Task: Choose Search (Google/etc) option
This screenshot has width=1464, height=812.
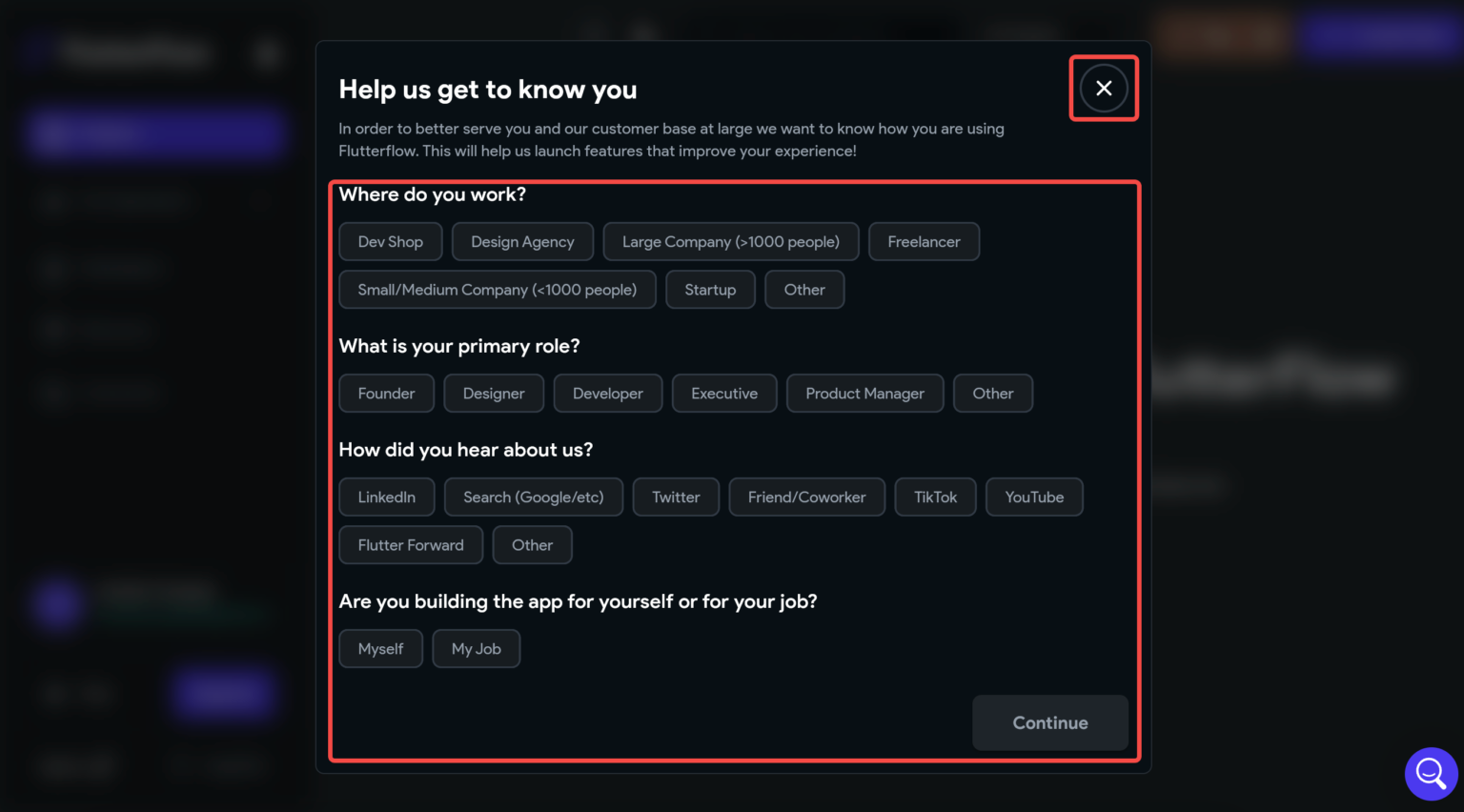Action: click(534, 497)
